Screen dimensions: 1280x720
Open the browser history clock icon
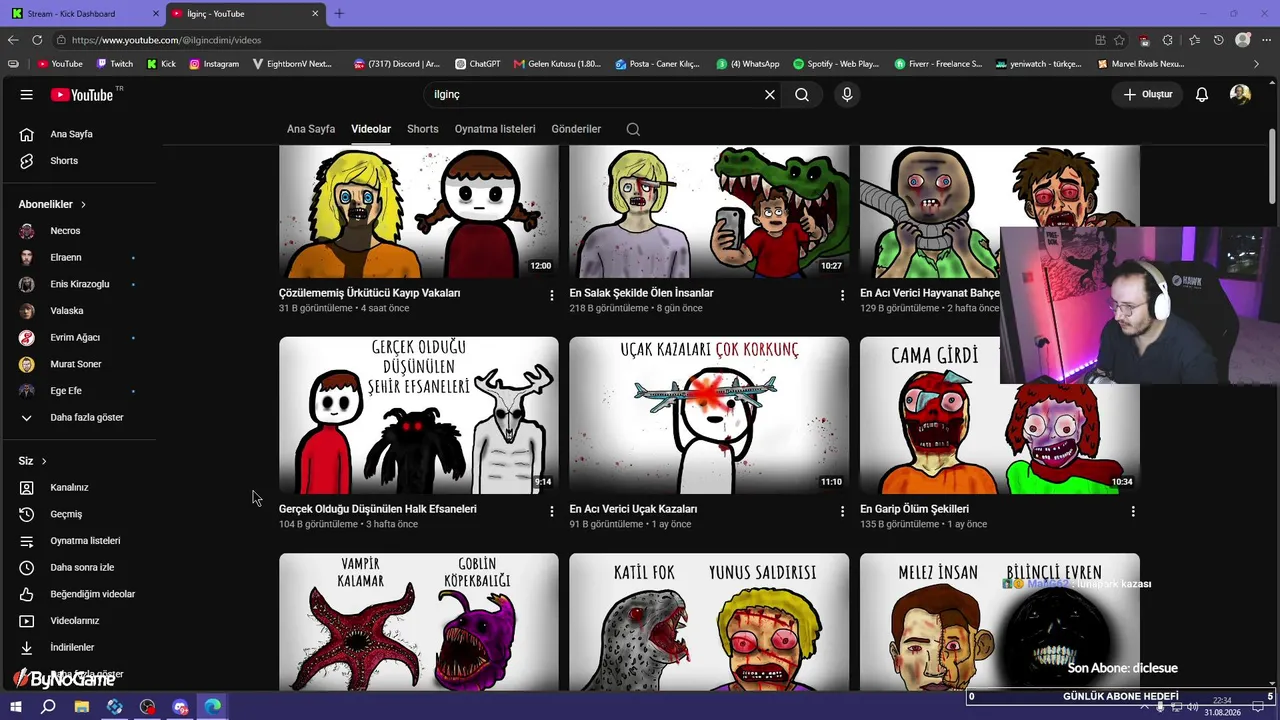pos(1218,40)
